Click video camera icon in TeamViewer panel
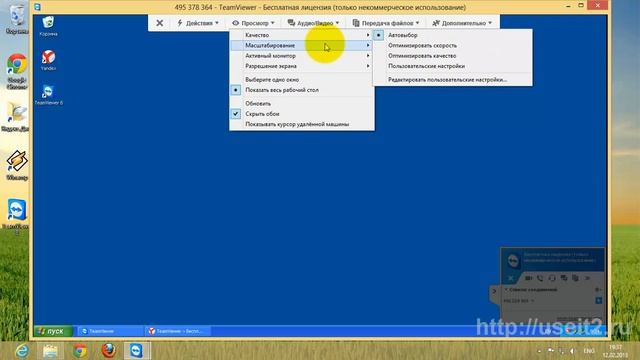 (x=528, y=278)
